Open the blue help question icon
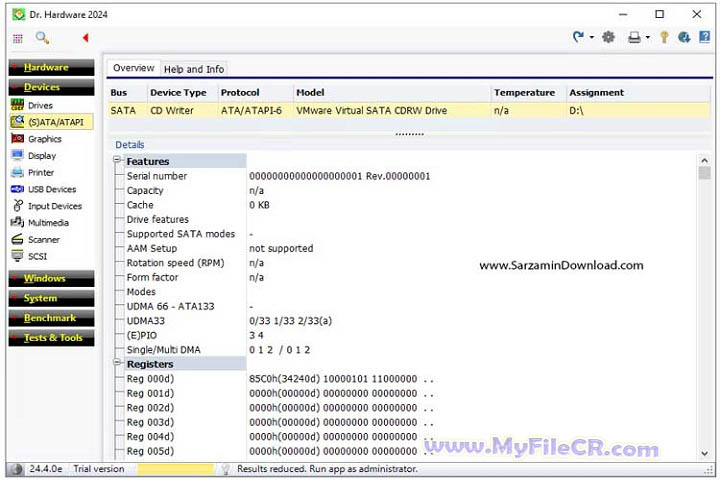This screenshot has height=480, width=720. [704, 37]
